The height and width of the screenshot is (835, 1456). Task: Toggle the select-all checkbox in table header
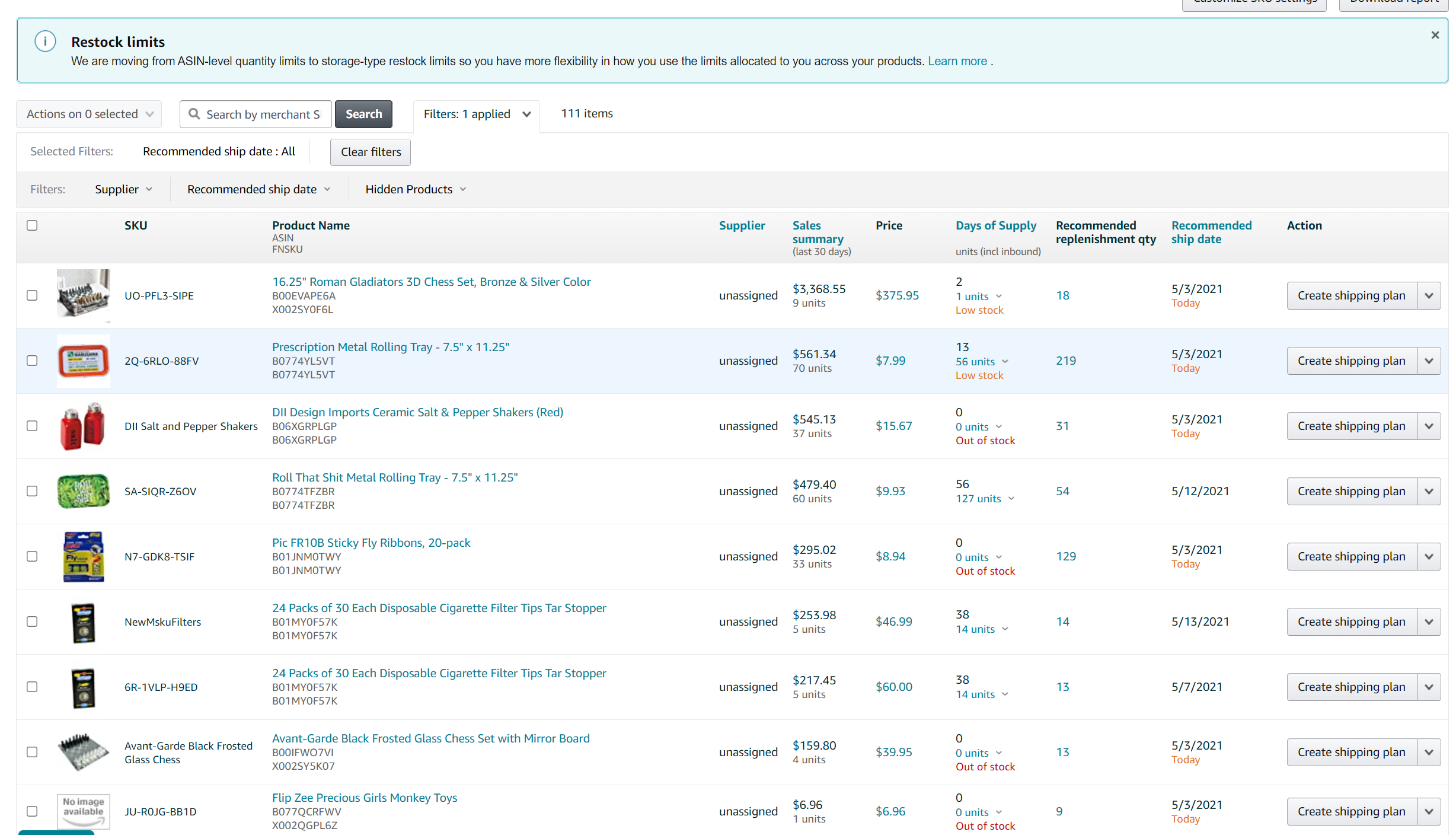click(x=32, y=225)
